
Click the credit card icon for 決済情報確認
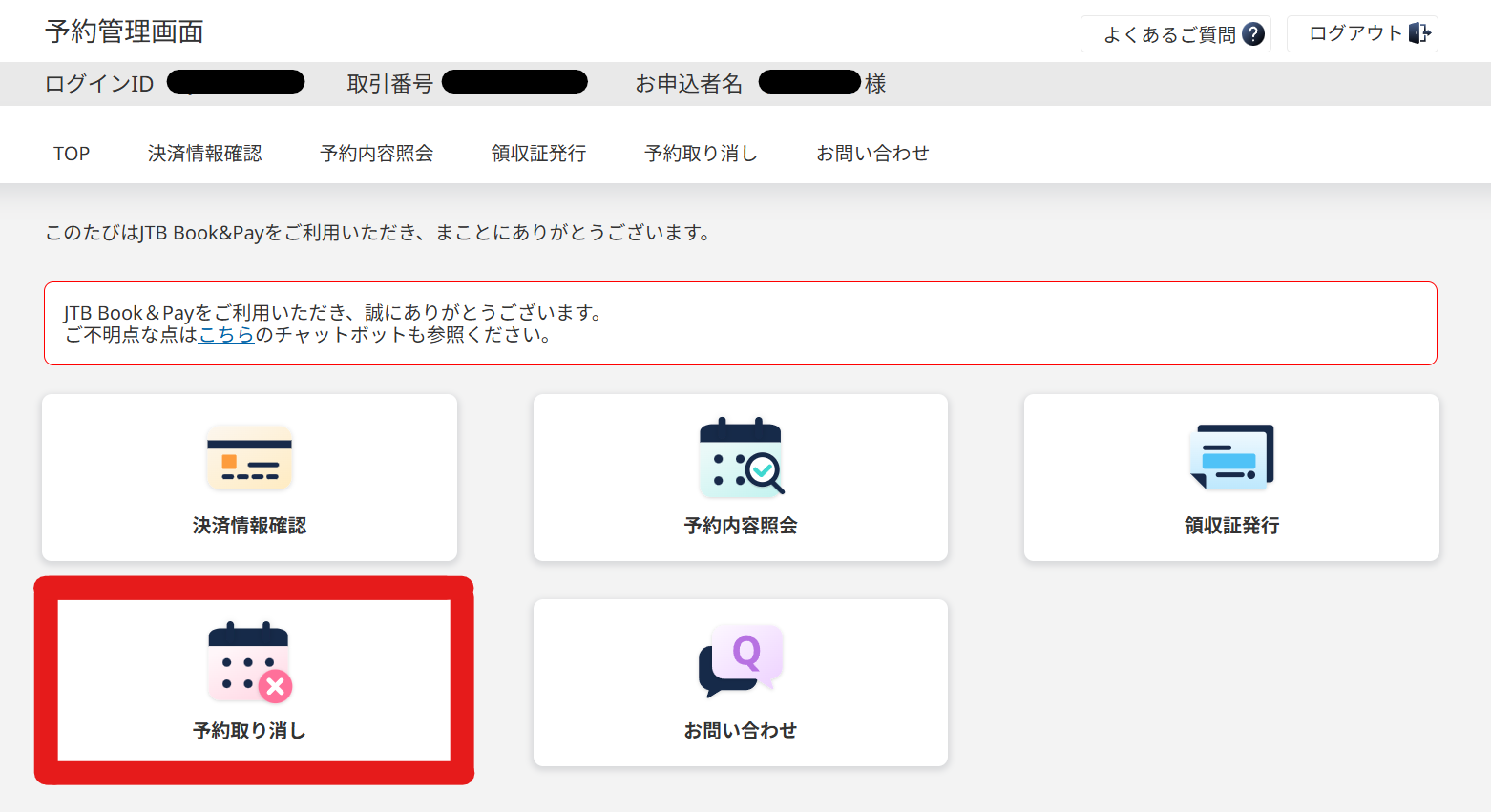pyautogui.click(x=249, y=458)
